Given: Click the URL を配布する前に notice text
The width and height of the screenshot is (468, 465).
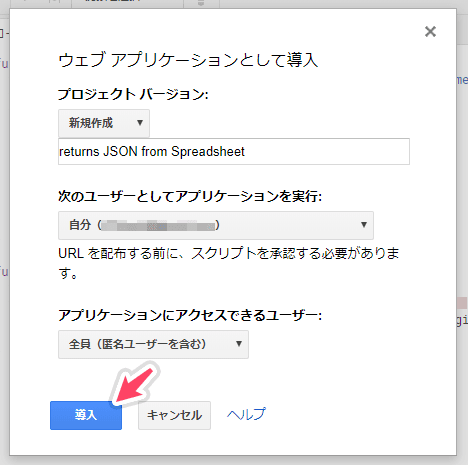Looking at the screenshot, I should (229, 263).
